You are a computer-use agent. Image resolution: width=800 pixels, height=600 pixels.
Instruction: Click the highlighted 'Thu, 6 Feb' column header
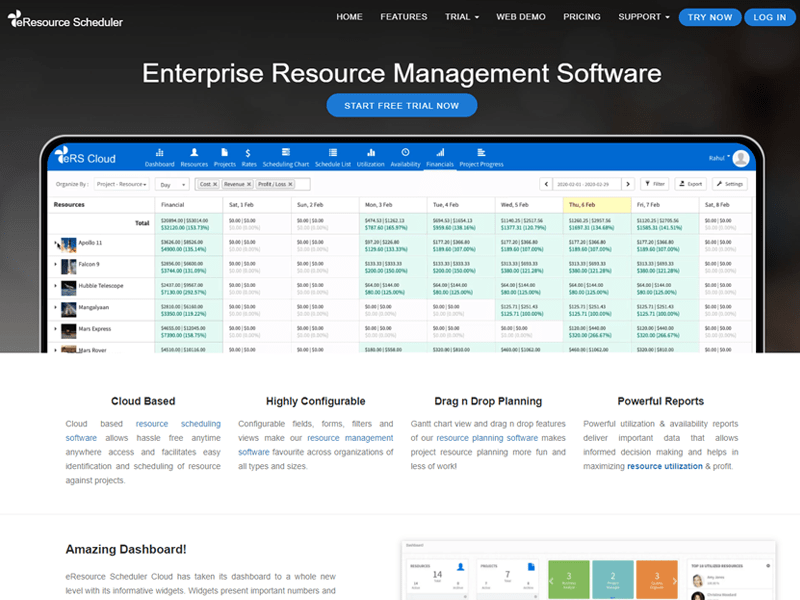(x=597, y=205)
